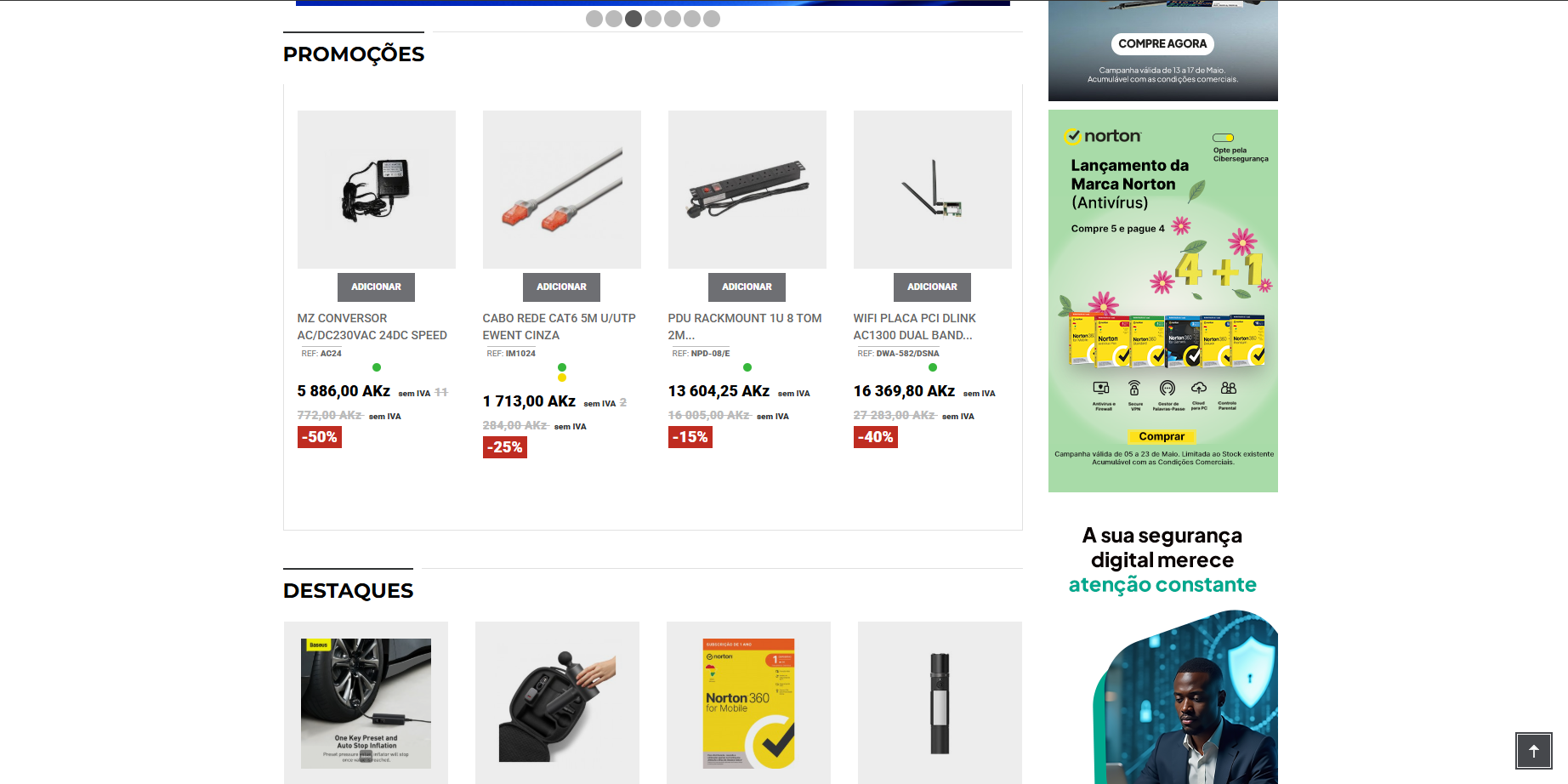
Task: Click the scroll-to-top arrow icon
Action: pos(1534,751)
